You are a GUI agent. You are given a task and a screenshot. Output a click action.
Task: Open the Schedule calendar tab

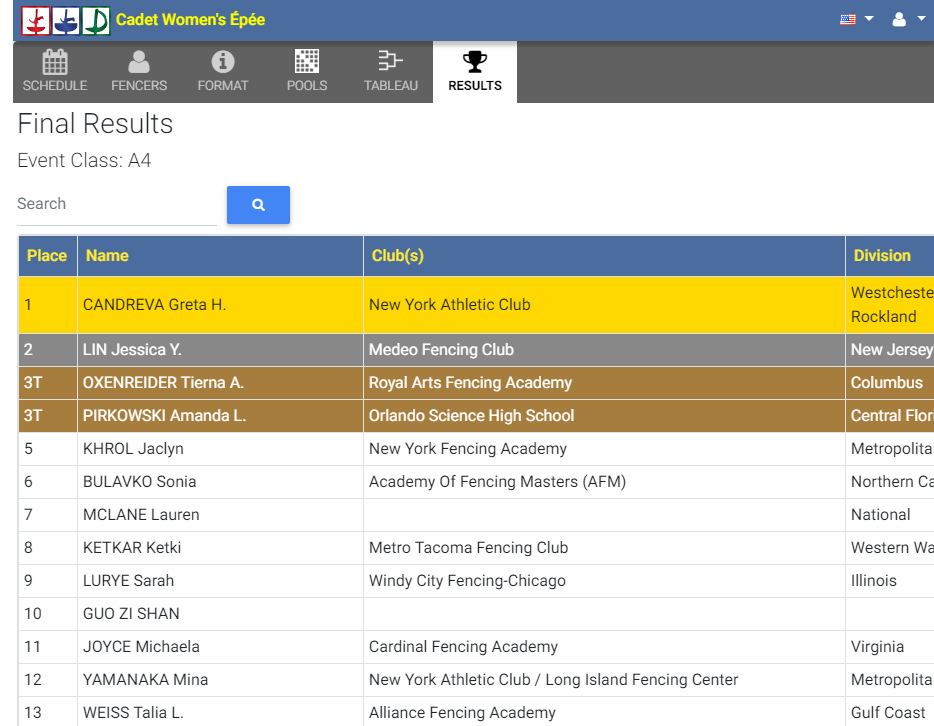coord(55,72)
